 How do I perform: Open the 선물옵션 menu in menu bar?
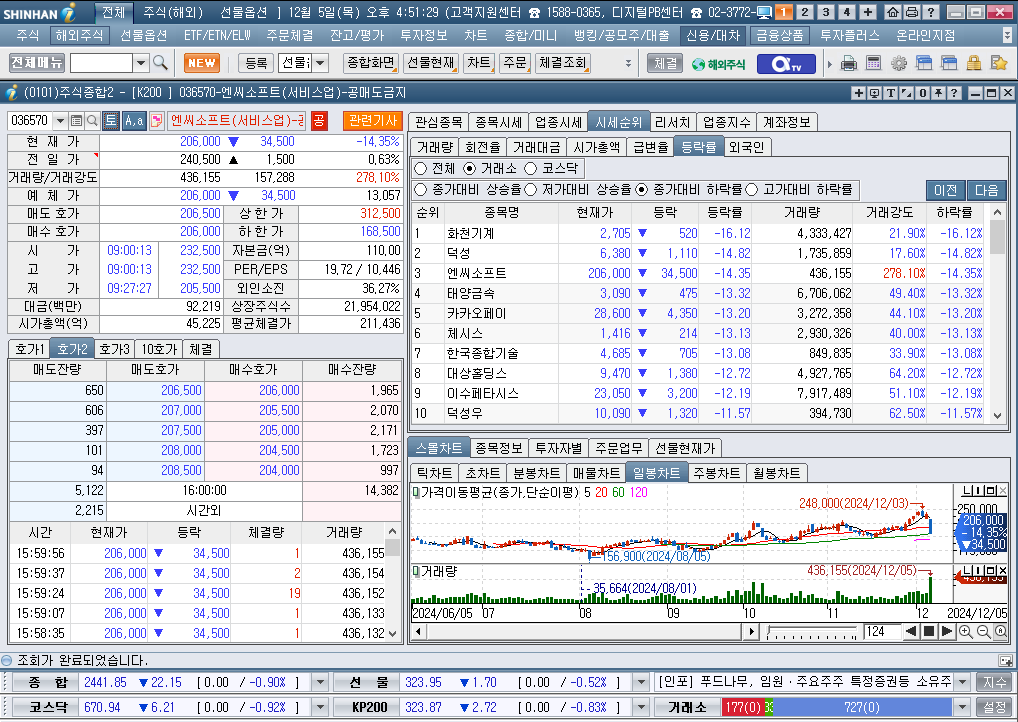143,35
